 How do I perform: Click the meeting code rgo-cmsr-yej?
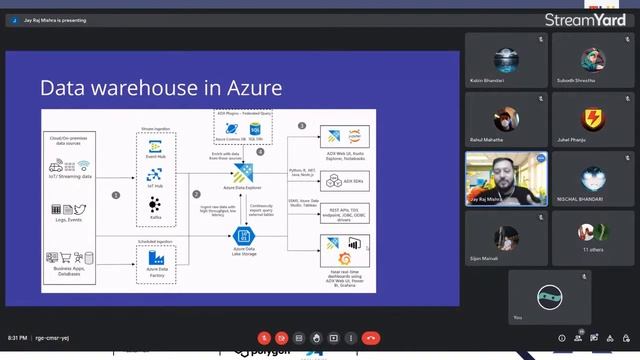tap(52, 338)
